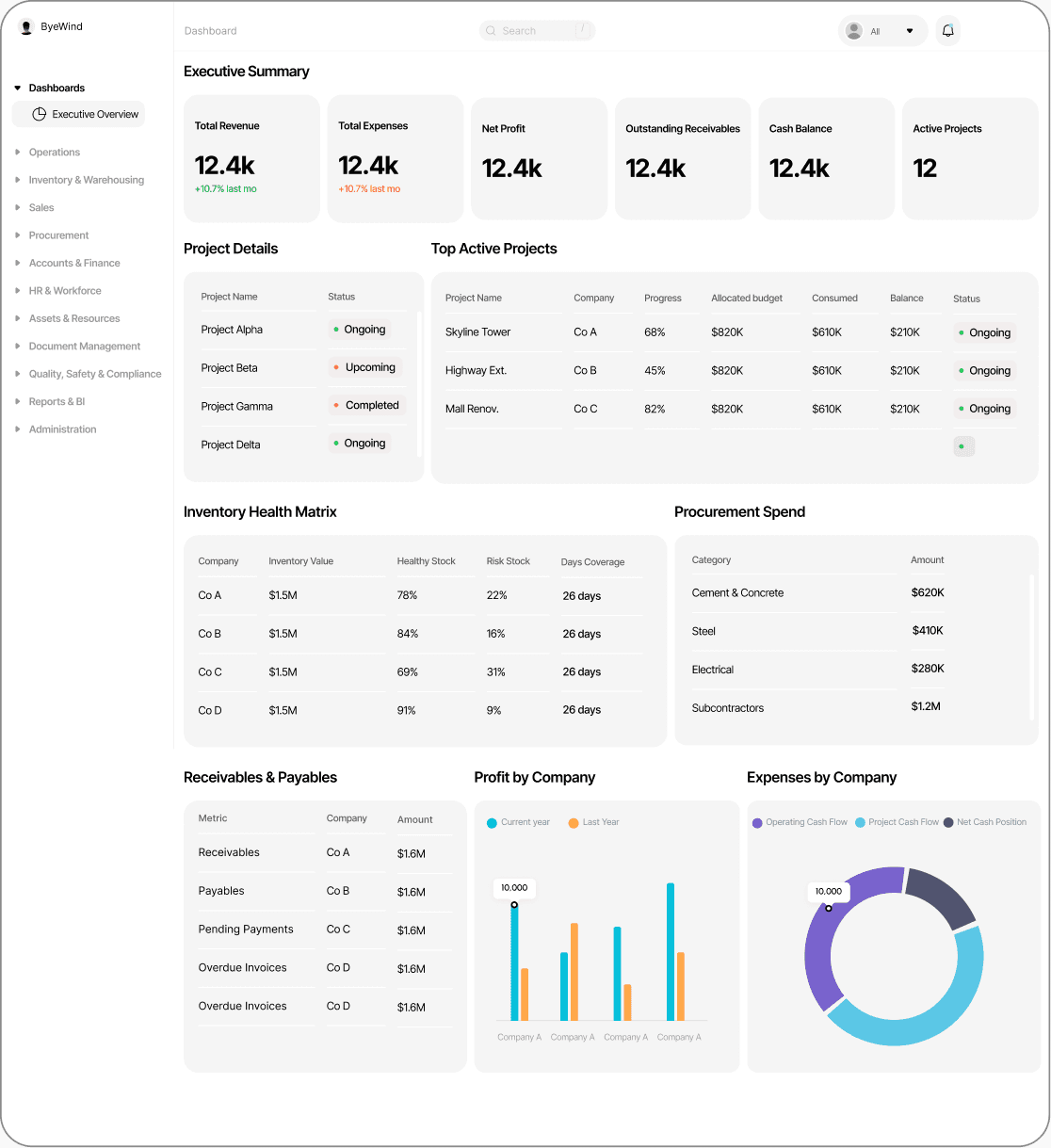Toggle Current year legend swatch
This screenshot has width=1051, height=1148.
point(492,823)
